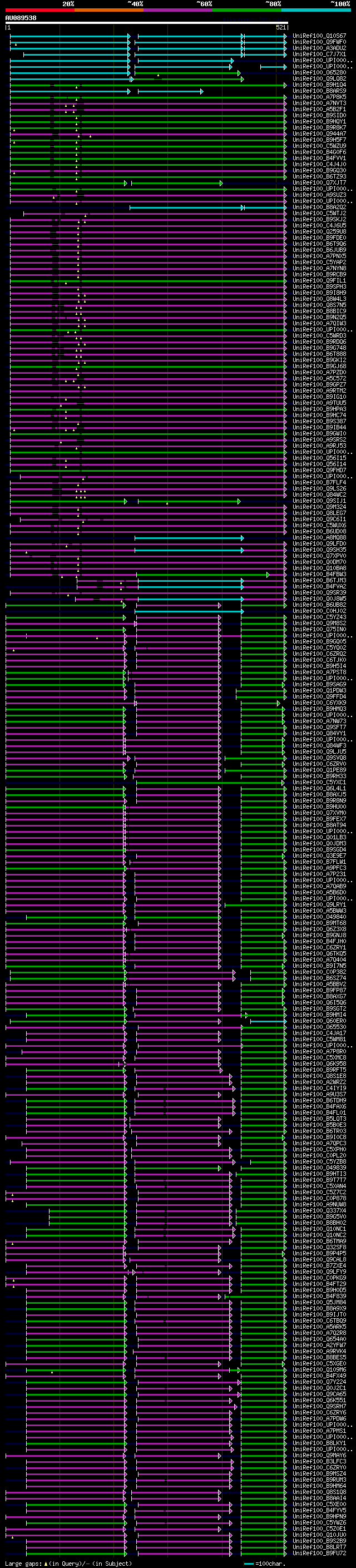The height and width of the screenshot is (1568, 356).
Task: Select hit UniRef100_B9G748
Action: point(319,348)
